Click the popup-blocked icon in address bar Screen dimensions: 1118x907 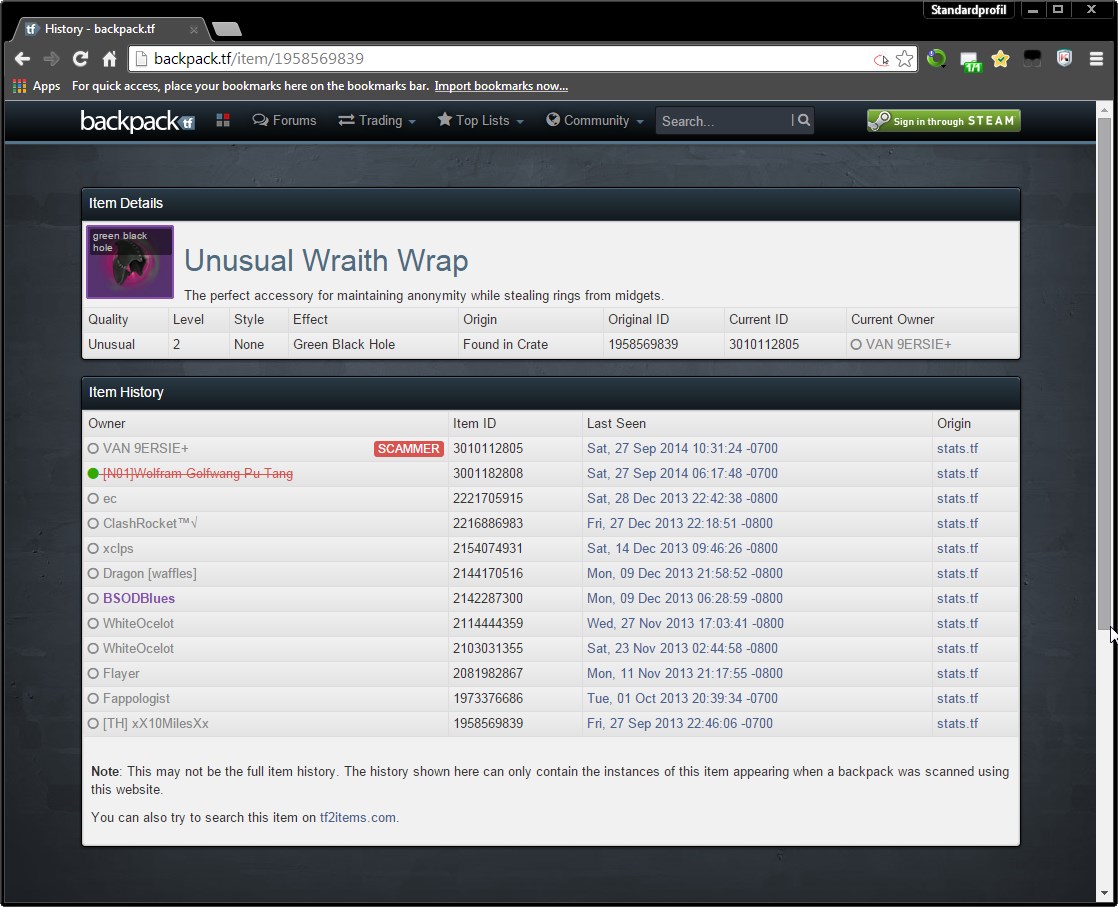(x=881, y=59)
